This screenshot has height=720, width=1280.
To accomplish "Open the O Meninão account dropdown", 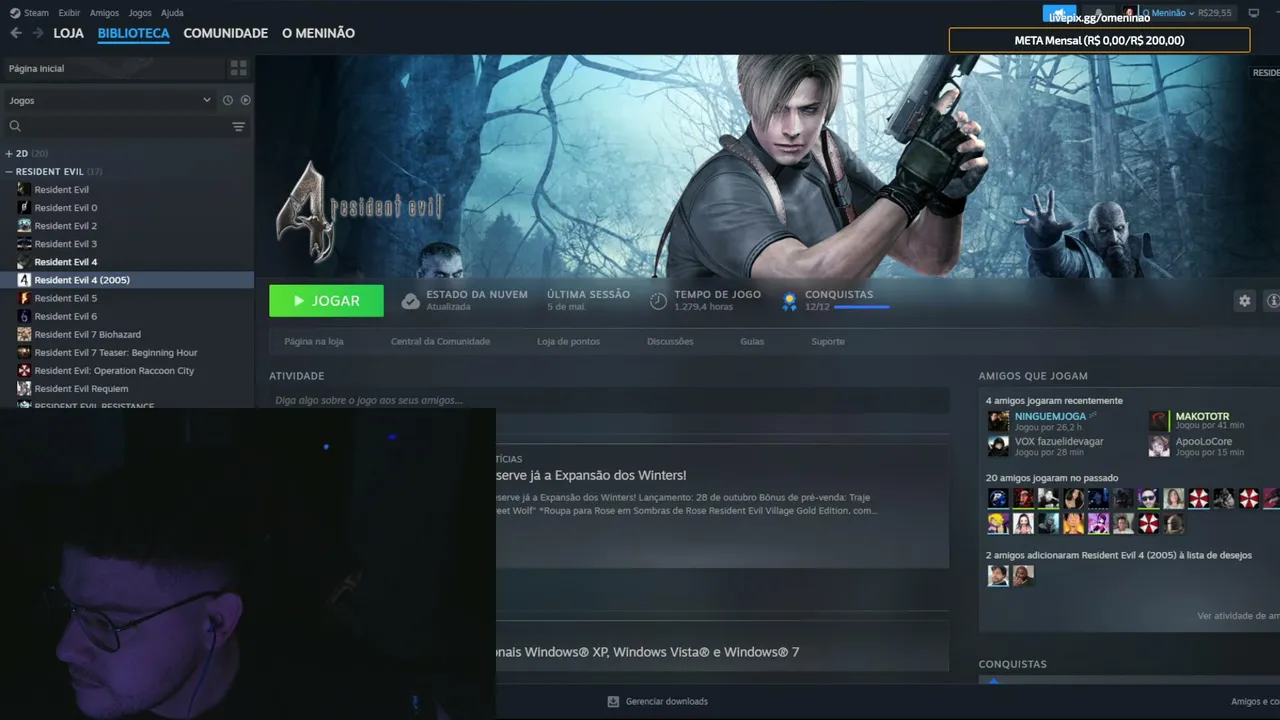I will 1168,13.
